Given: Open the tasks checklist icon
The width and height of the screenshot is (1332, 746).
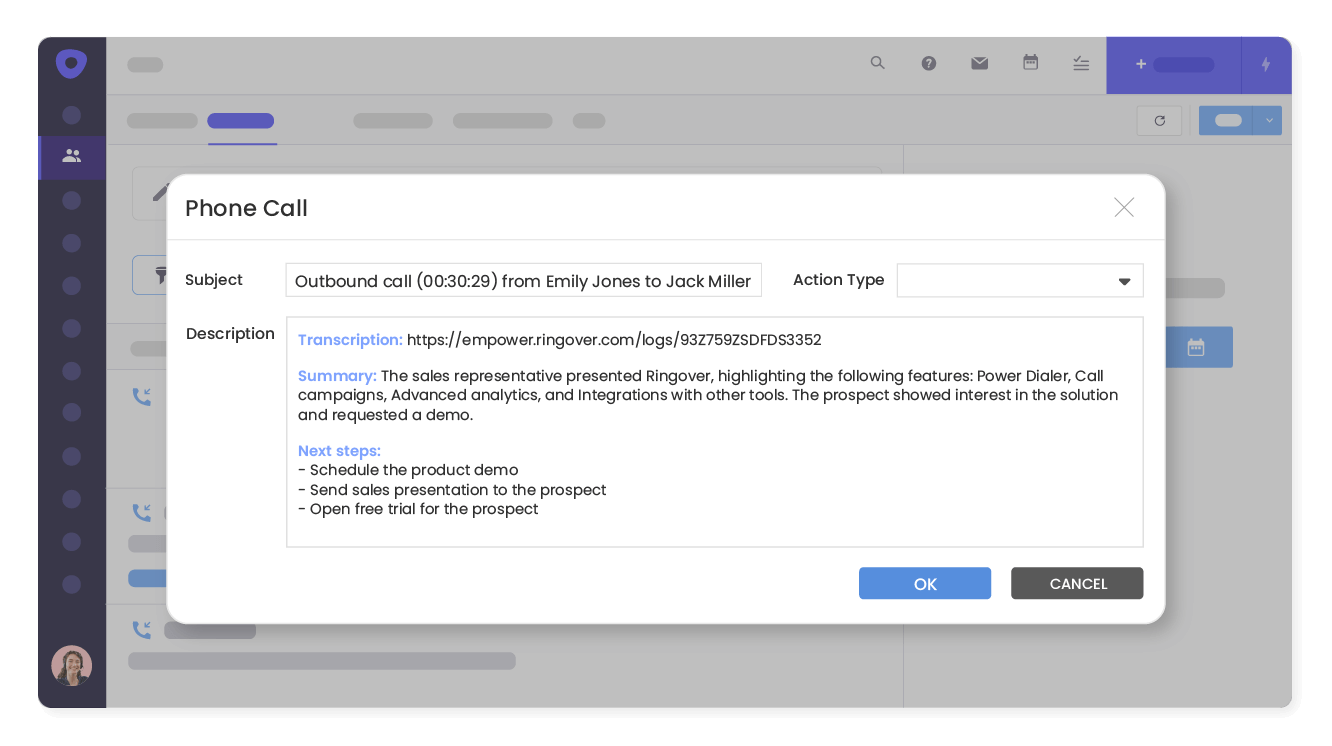Looking at the screenshot, I should click(1081, 63).
